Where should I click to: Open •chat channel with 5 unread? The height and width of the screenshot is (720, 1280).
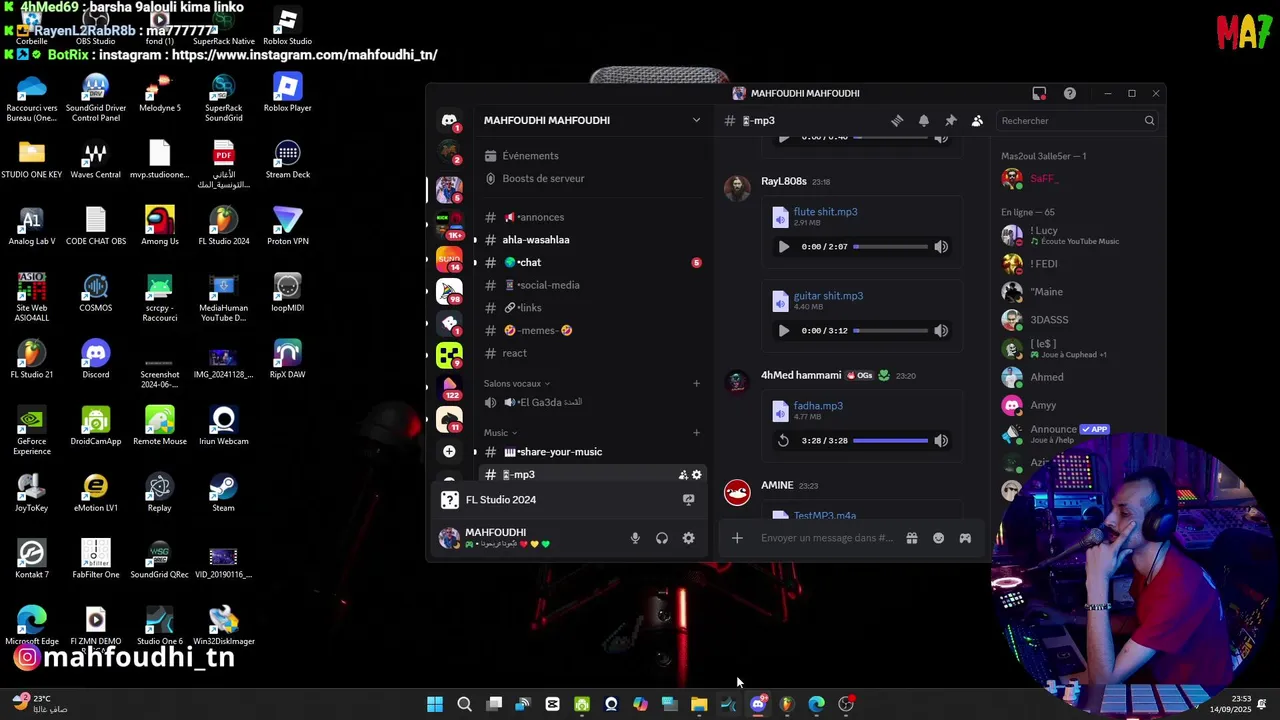592,263
